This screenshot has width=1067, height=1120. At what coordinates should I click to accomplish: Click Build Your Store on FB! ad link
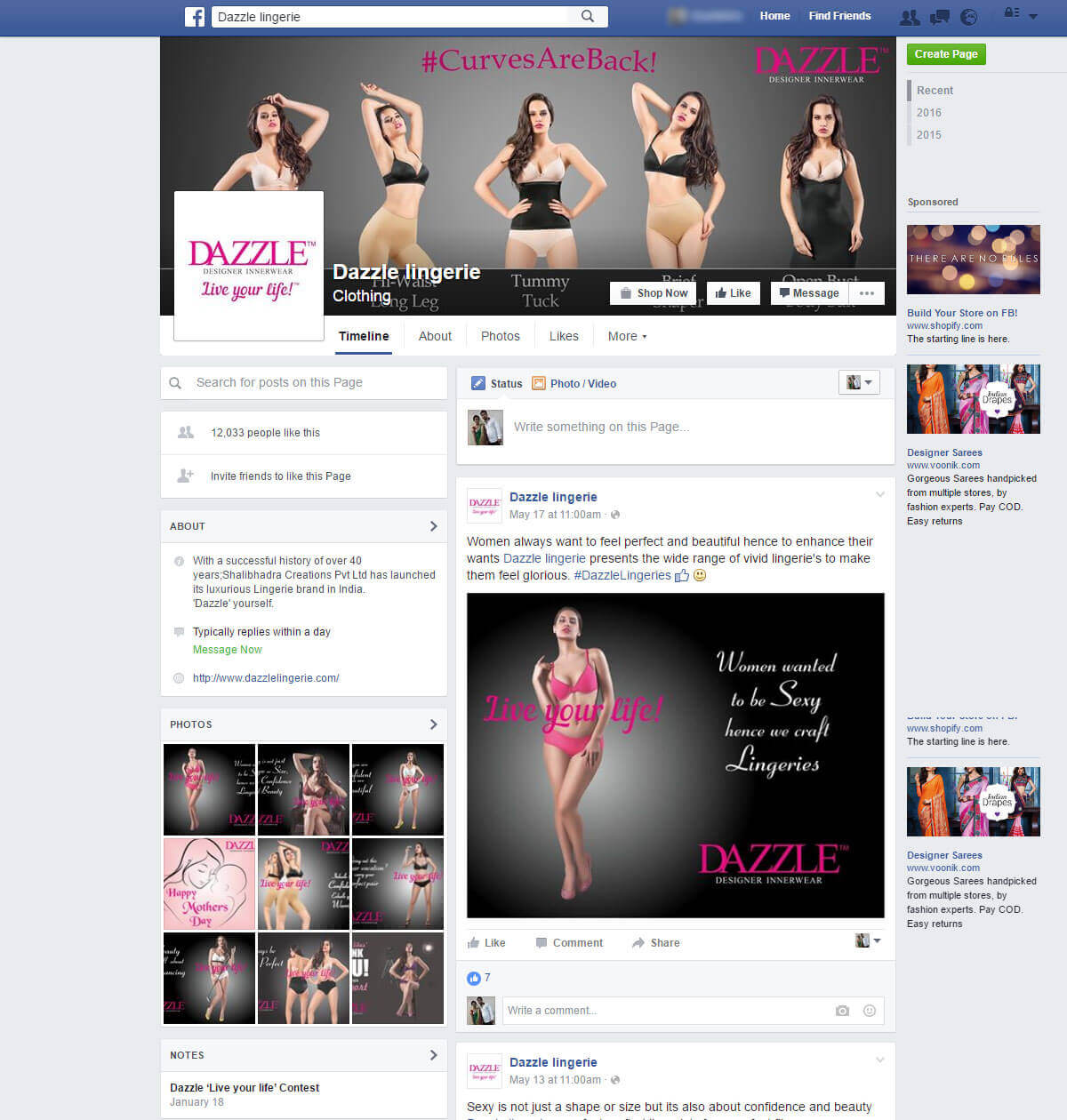[x=962, y=313]
